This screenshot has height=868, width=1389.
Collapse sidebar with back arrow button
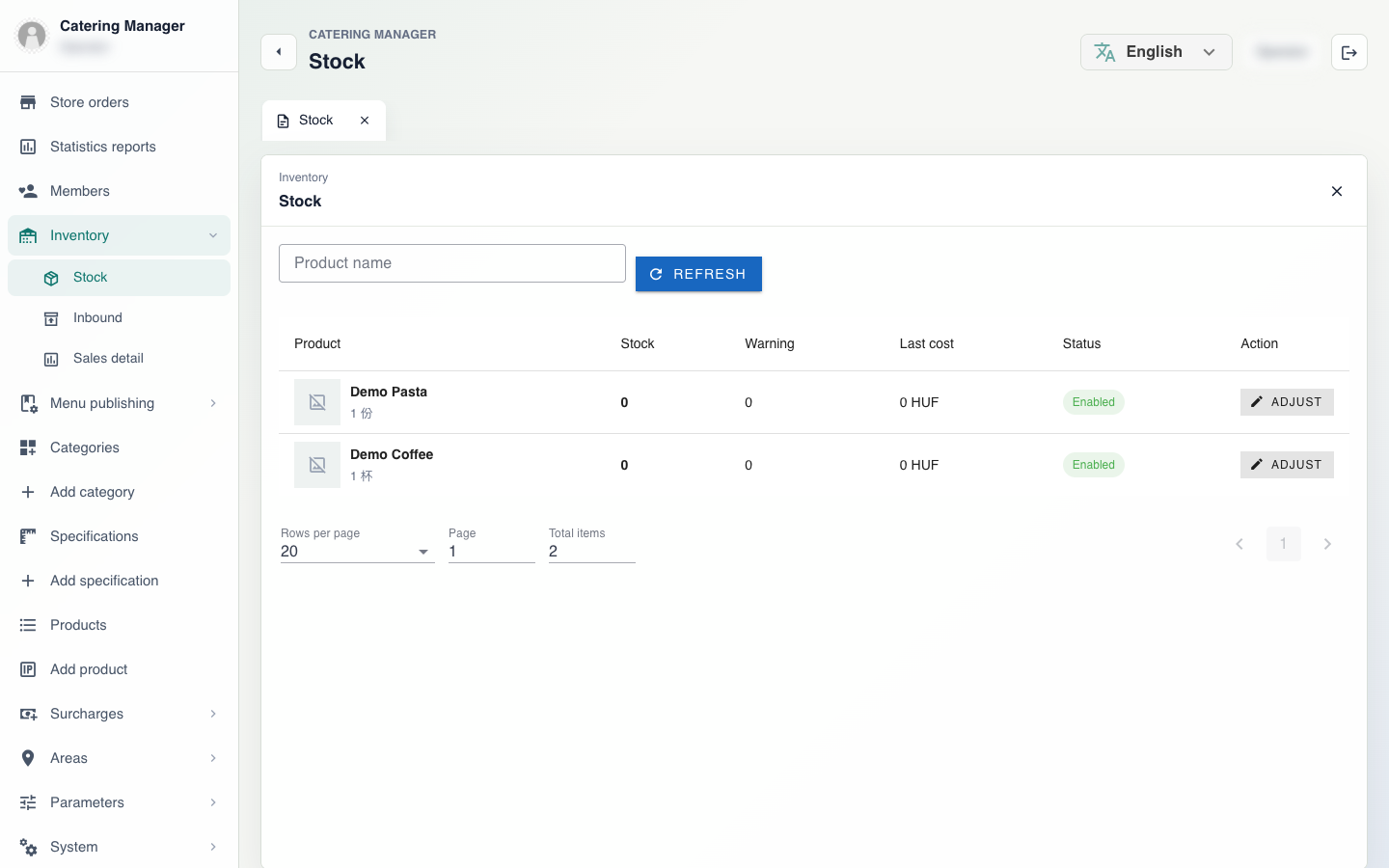279,52
